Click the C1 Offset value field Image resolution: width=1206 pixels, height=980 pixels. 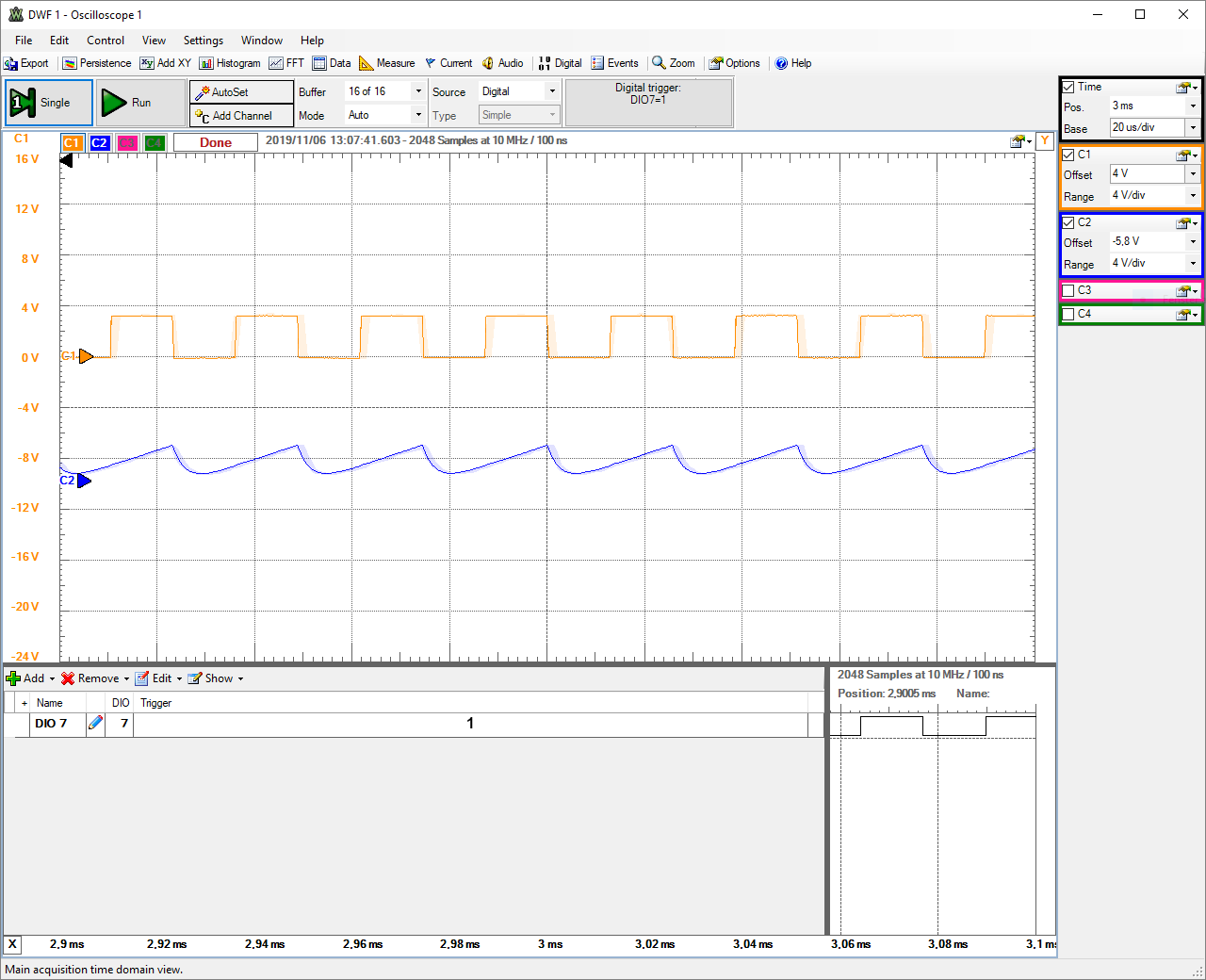coord(1147,173)
